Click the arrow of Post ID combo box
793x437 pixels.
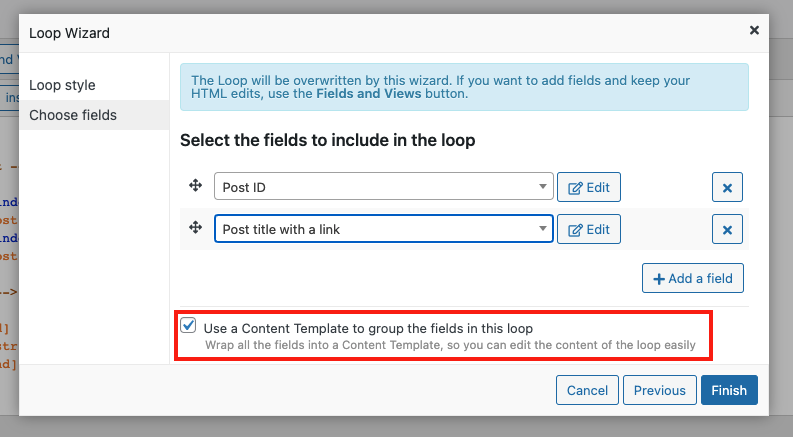543,187
